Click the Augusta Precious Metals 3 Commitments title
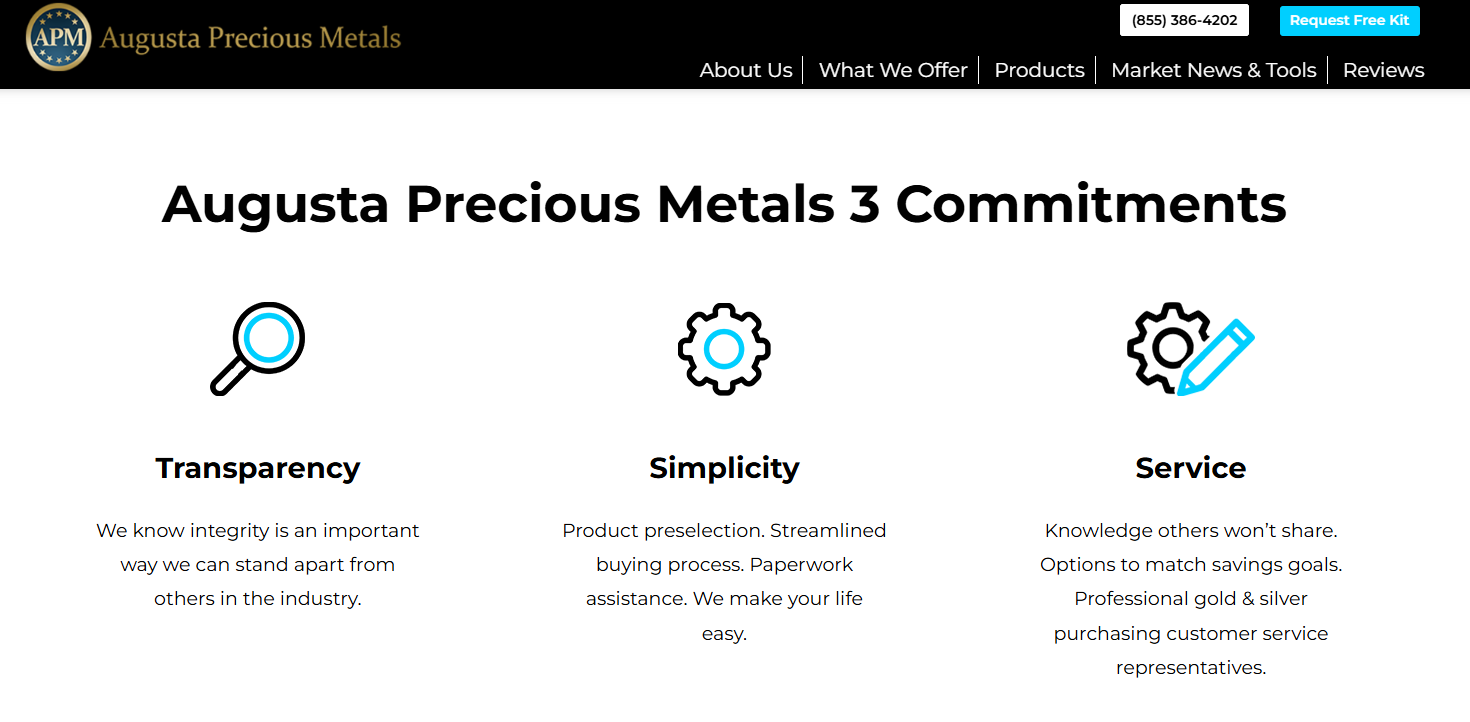1470x722 pixels. [x=724, y=203]
